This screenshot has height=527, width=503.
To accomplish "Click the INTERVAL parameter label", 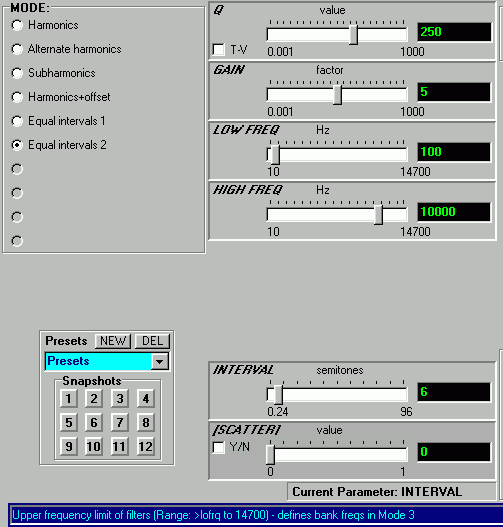I will 243,370.
